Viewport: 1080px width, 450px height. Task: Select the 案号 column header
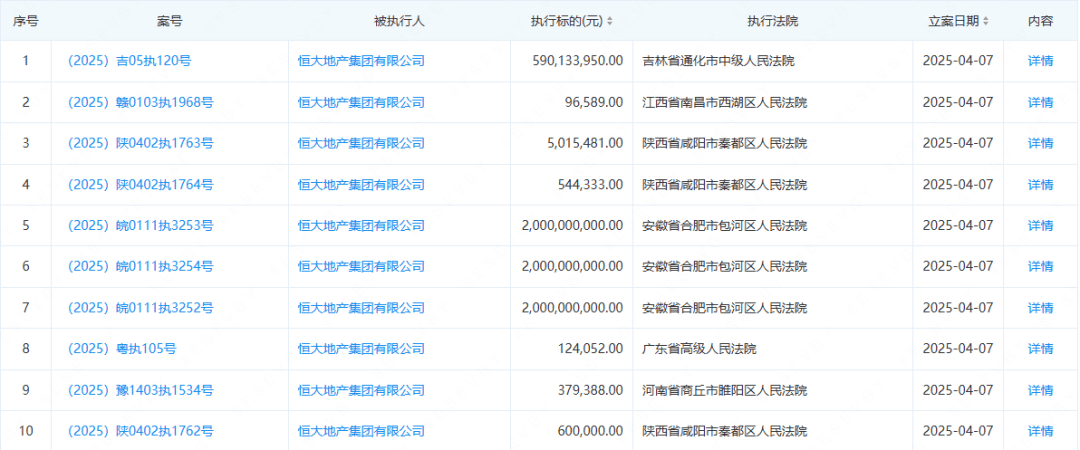169,21
